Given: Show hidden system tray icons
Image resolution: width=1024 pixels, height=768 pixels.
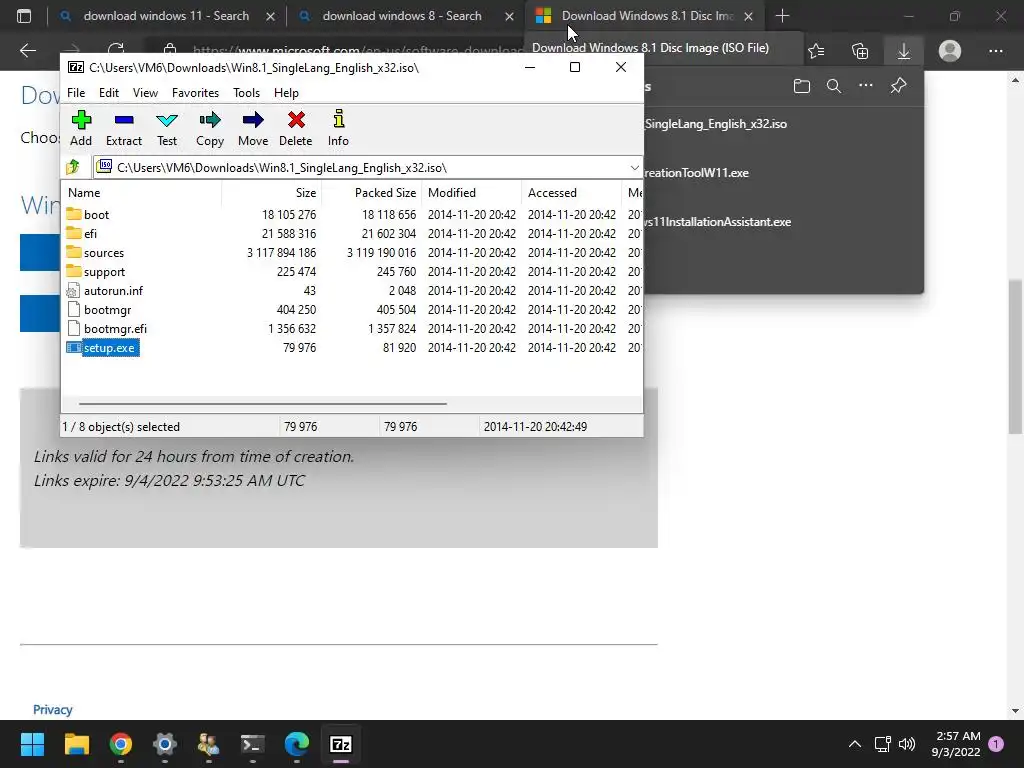Looking at the screenshot, I should tap(855, 744).
